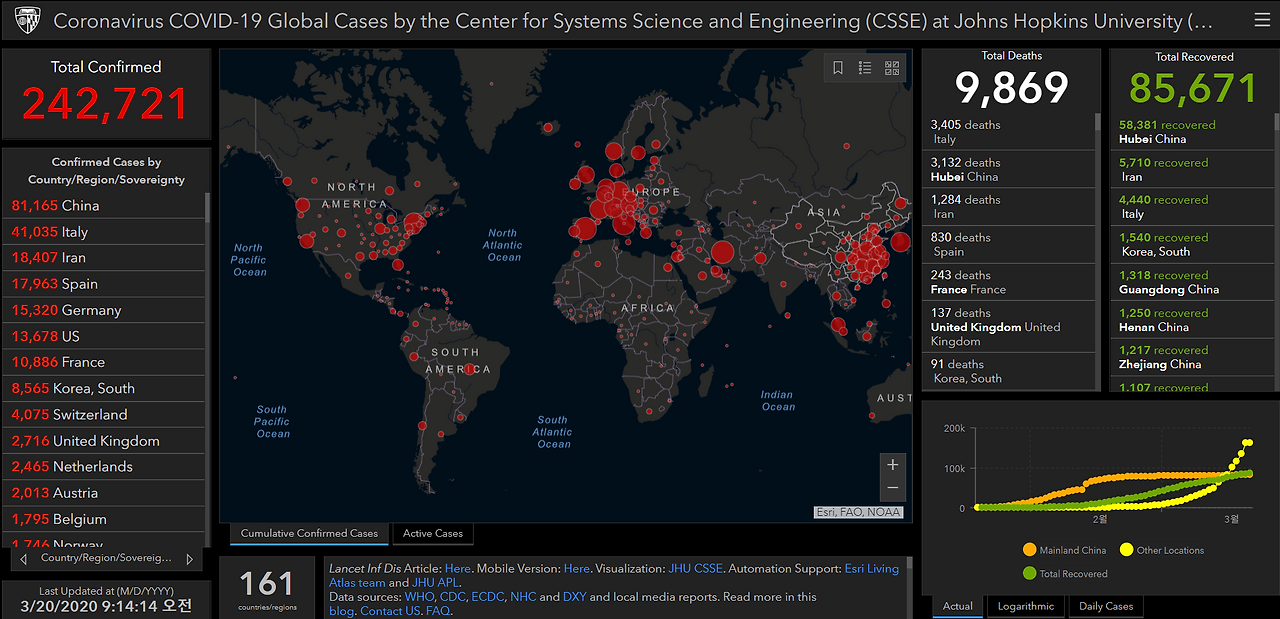Select US row with 13,678 cases
This screenshot has height=619, width=1280.
click(x=104, y=336)
